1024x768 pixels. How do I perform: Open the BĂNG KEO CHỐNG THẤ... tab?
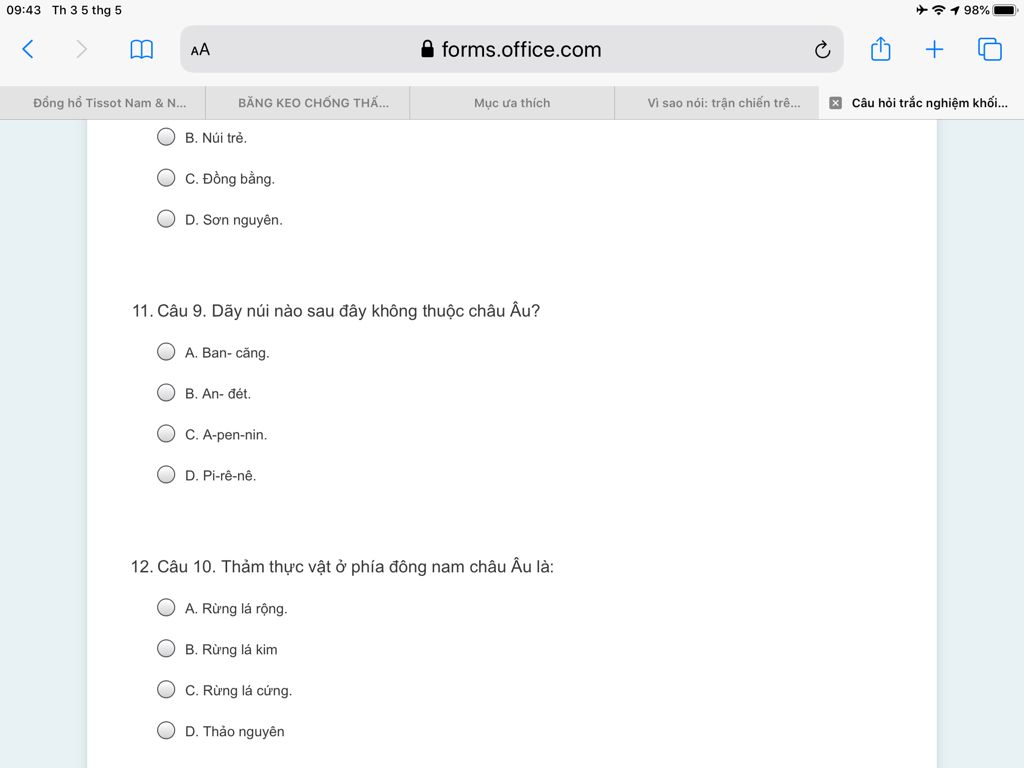point(313,103)
